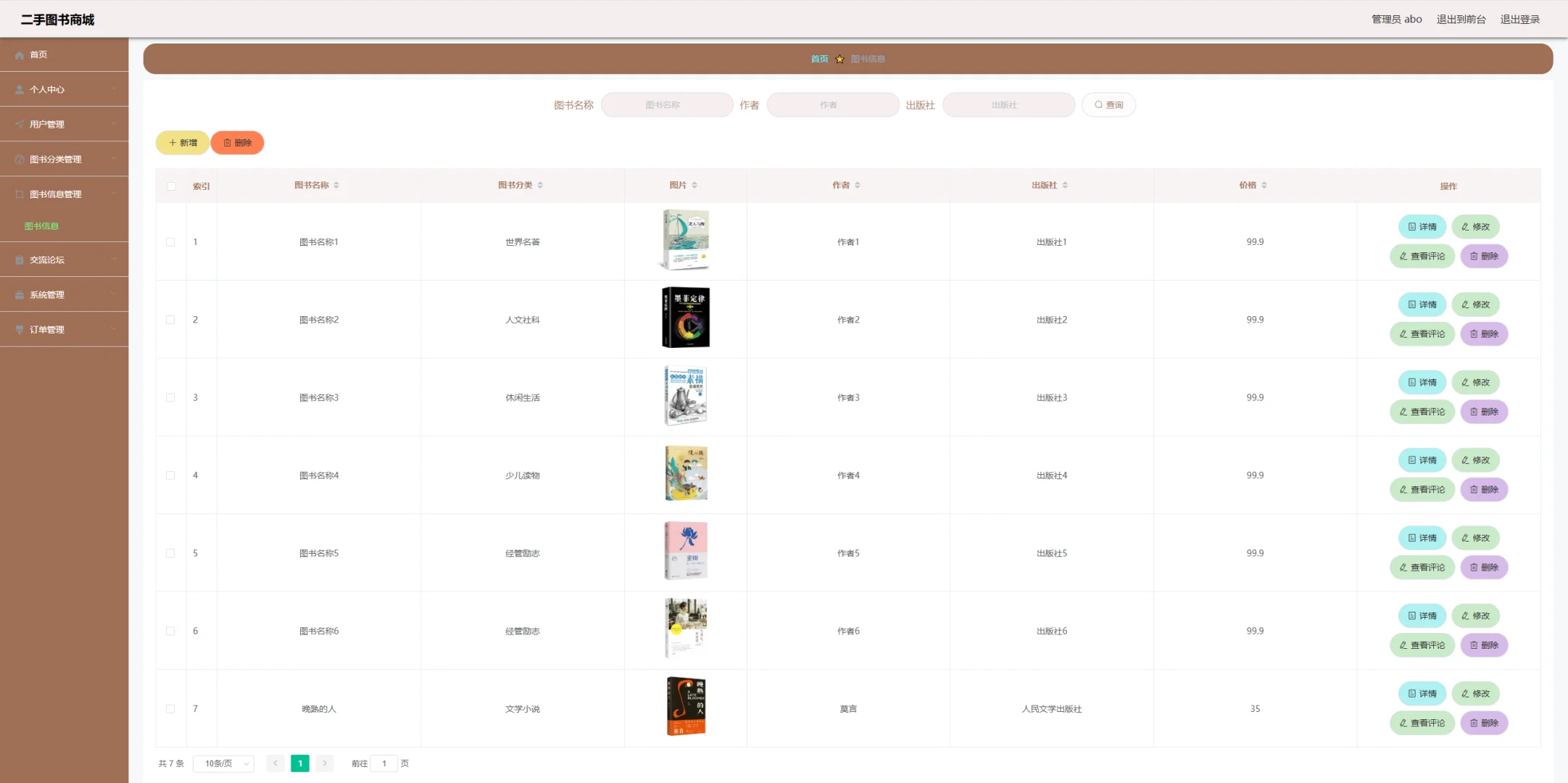Screen dimensions: 1568x783
Task: Tick the select-all checkbox in table header
Action: point(171,186)
